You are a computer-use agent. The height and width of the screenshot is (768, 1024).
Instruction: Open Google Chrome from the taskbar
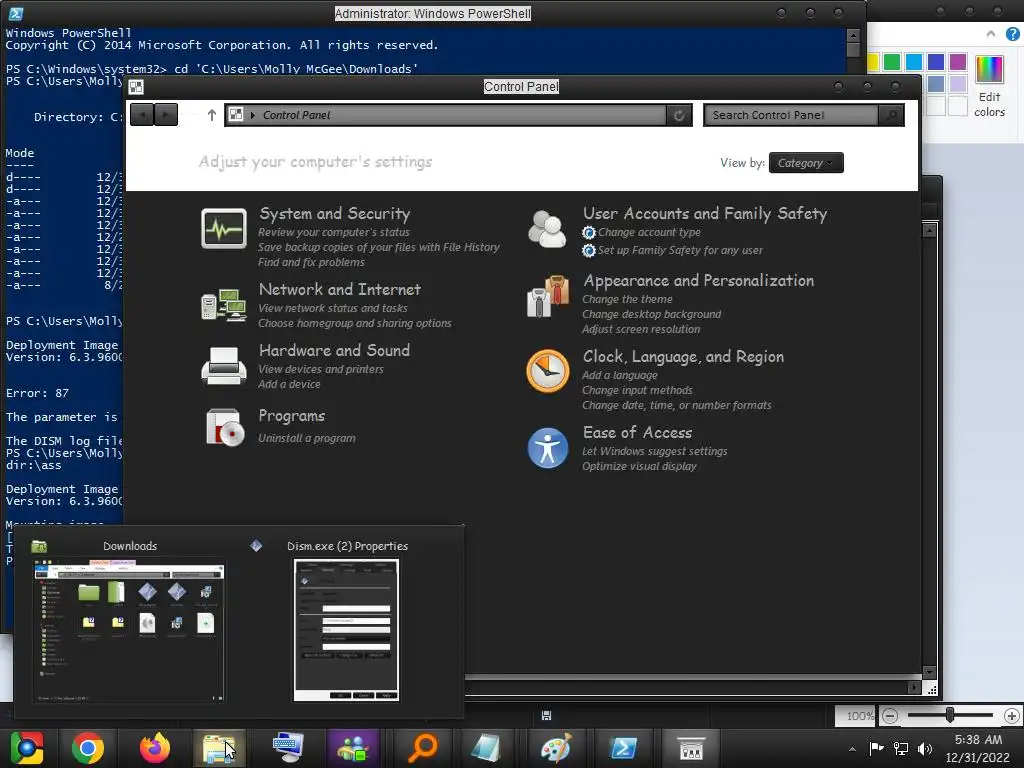point(88,748)
